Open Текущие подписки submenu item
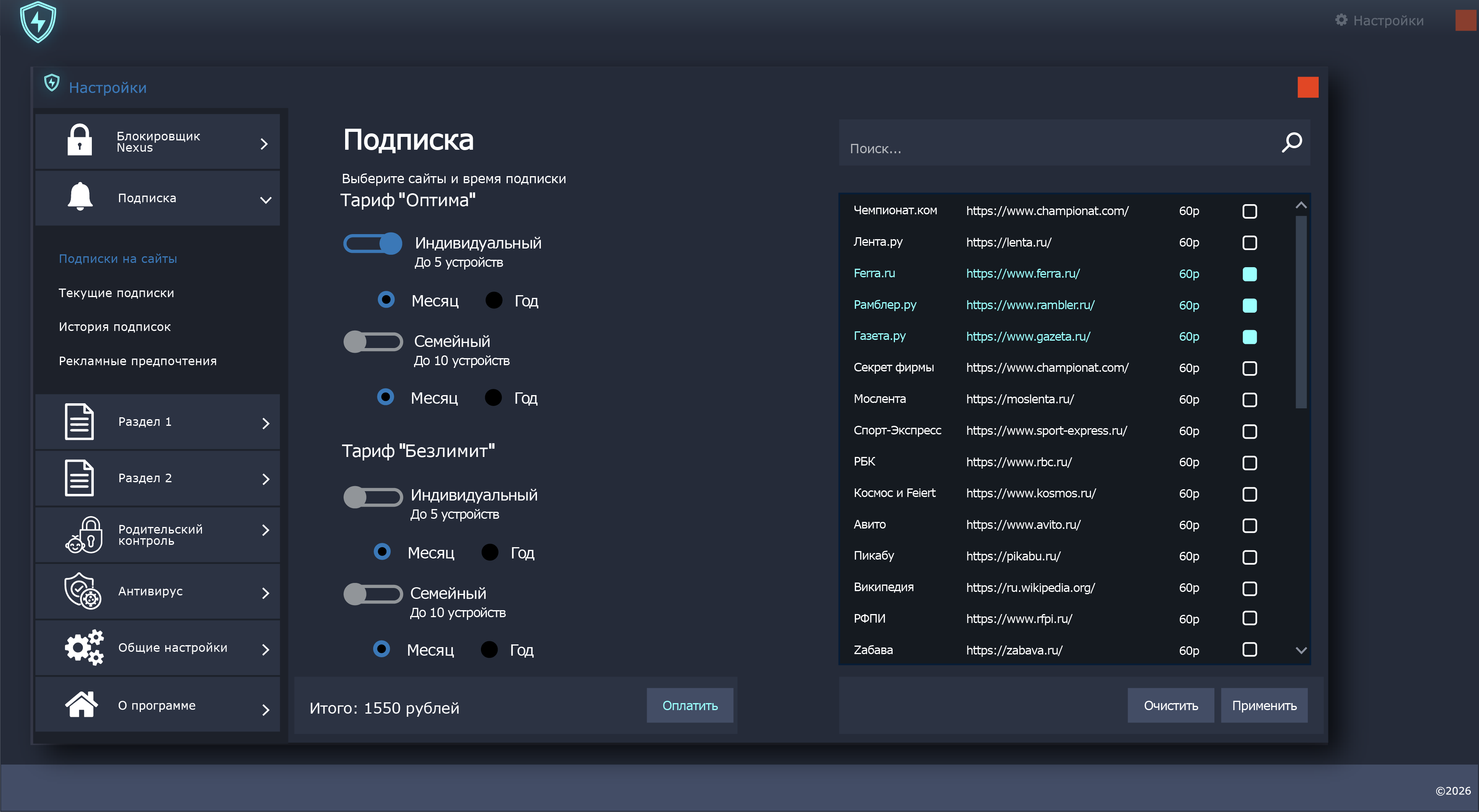This screenshot has width=1479, height=812. tap(116, 293)
